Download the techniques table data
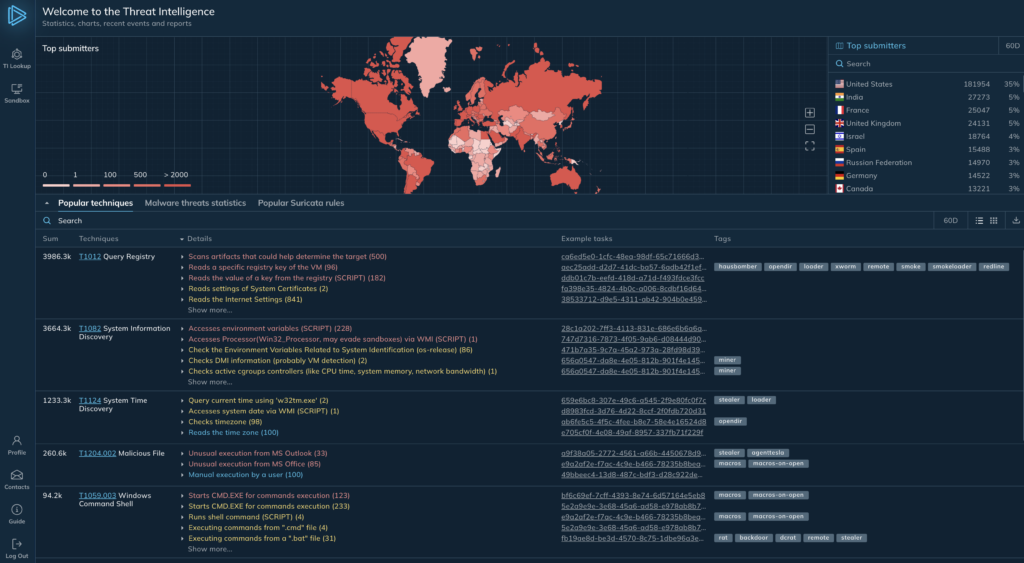Image resolution: width=1024 pixels, height=563 pixels. [x=1016, y=220]
